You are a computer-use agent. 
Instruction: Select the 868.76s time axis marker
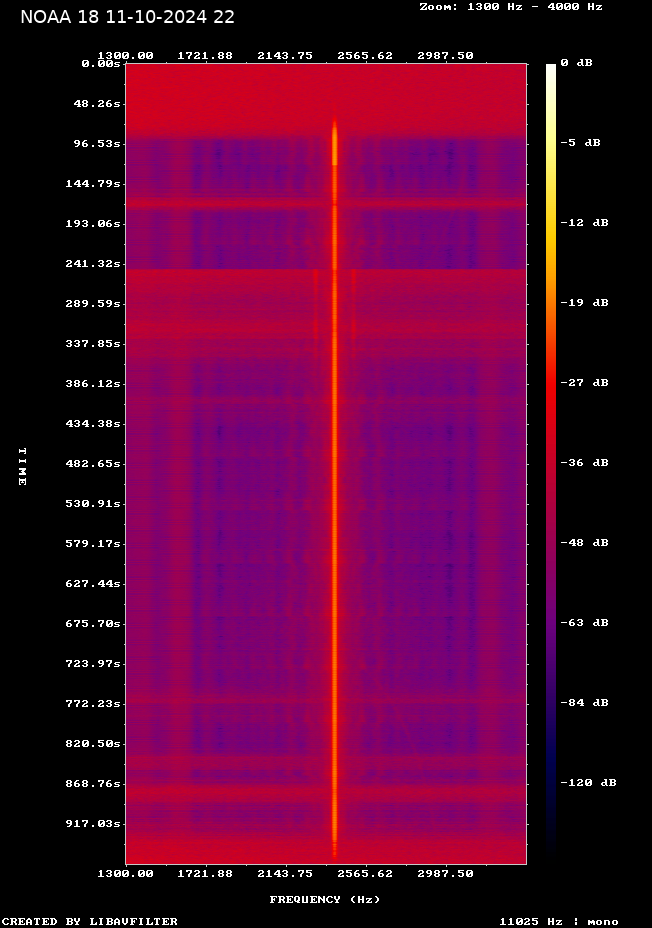tap(95, 784)
